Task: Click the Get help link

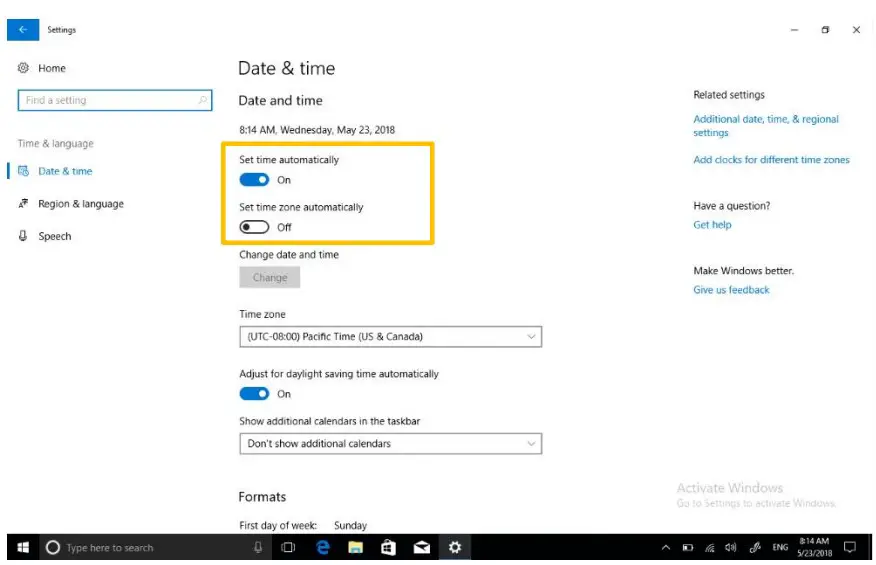Action: click(712, 225)
